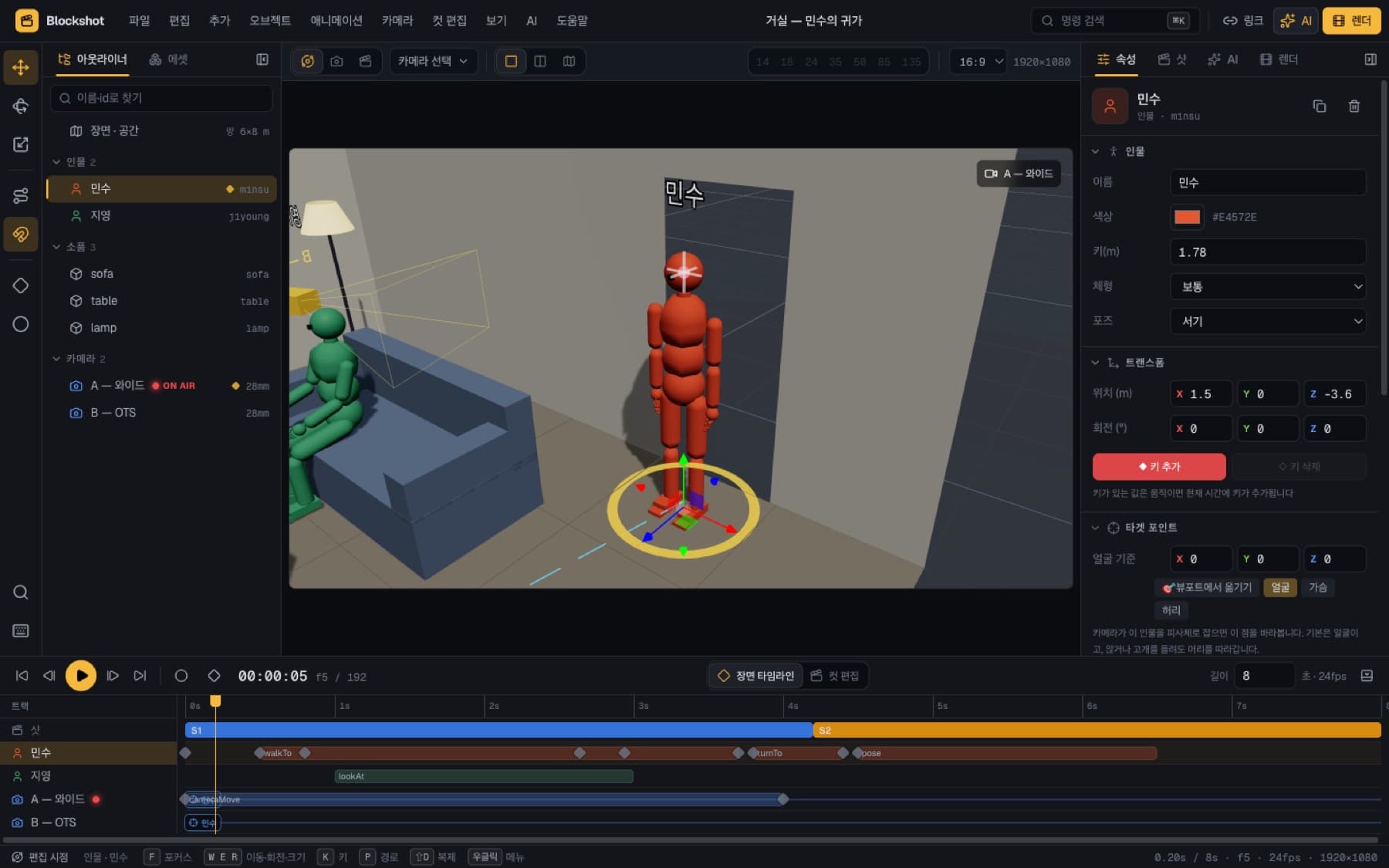This screenshot has height=868, width=1389.
Task: Click the record circle in transport bar
Action: 181,676
